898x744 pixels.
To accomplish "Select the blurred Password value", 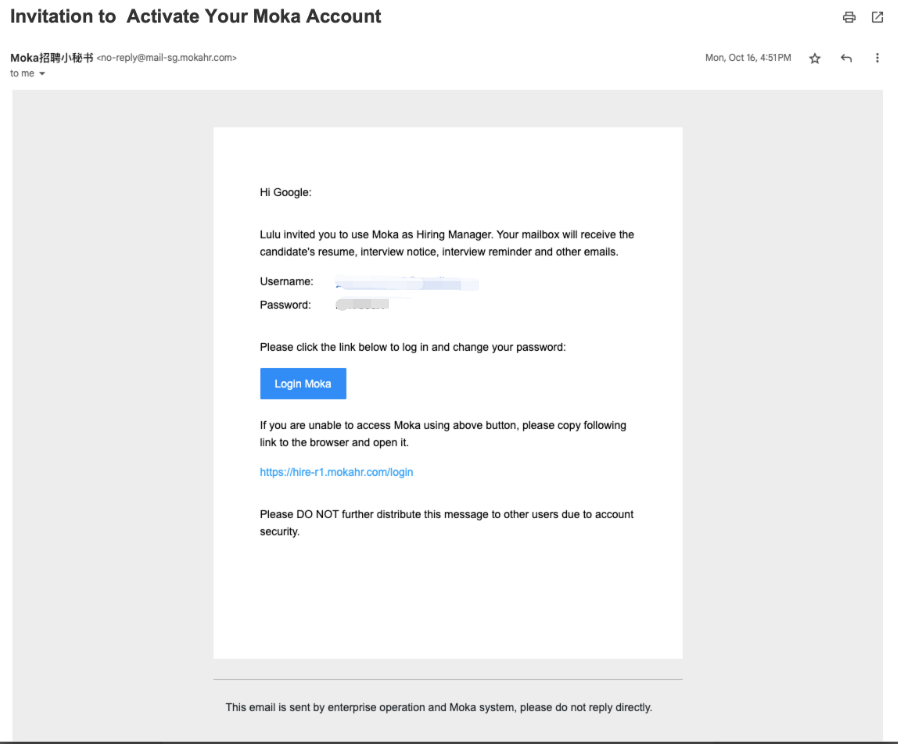I will tap(362, 304).
